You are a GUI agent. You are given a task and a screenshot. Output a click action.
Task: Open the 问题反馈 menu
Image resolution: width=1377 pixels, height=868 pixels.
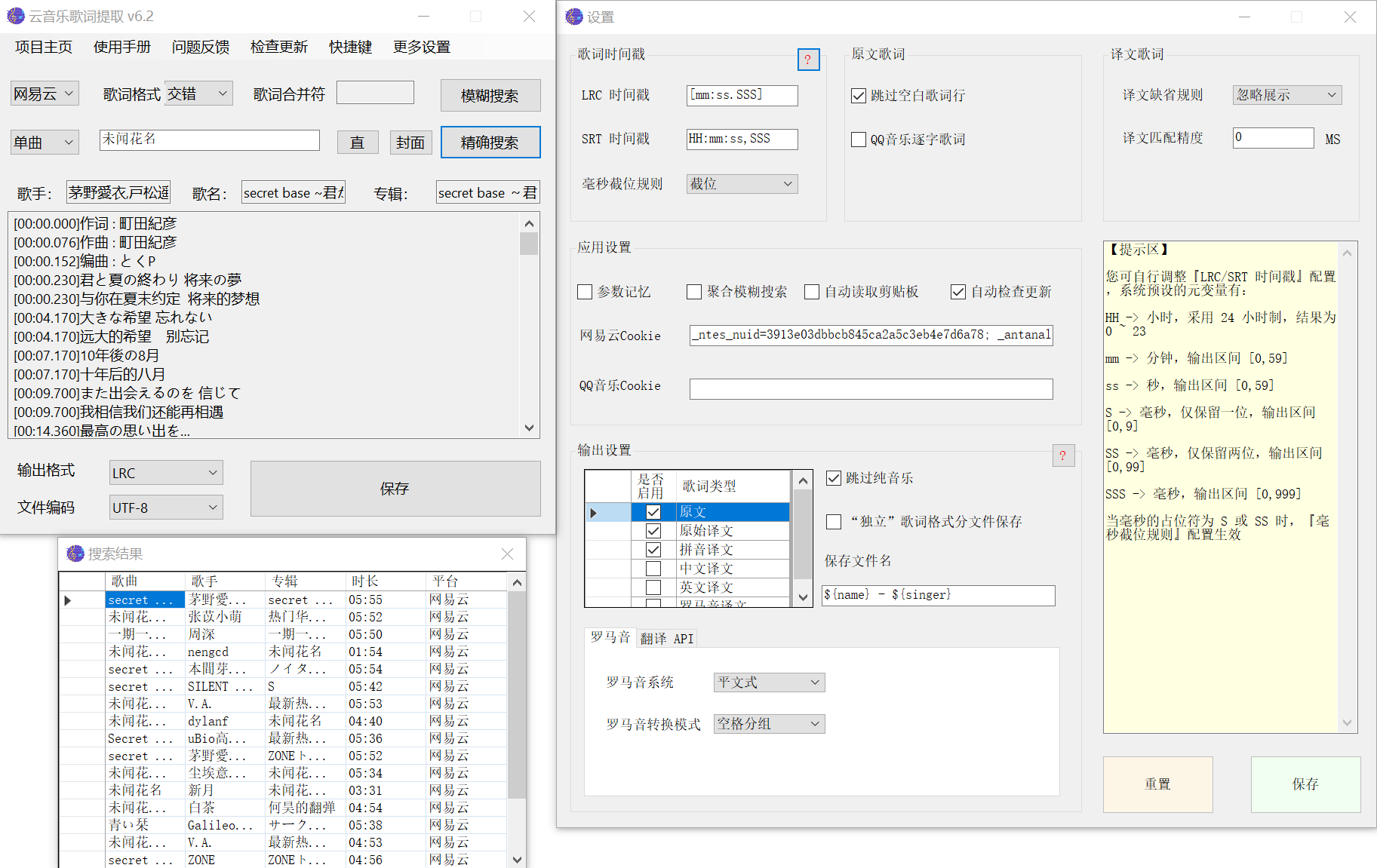pyautogui.click(x=201, y=47)
